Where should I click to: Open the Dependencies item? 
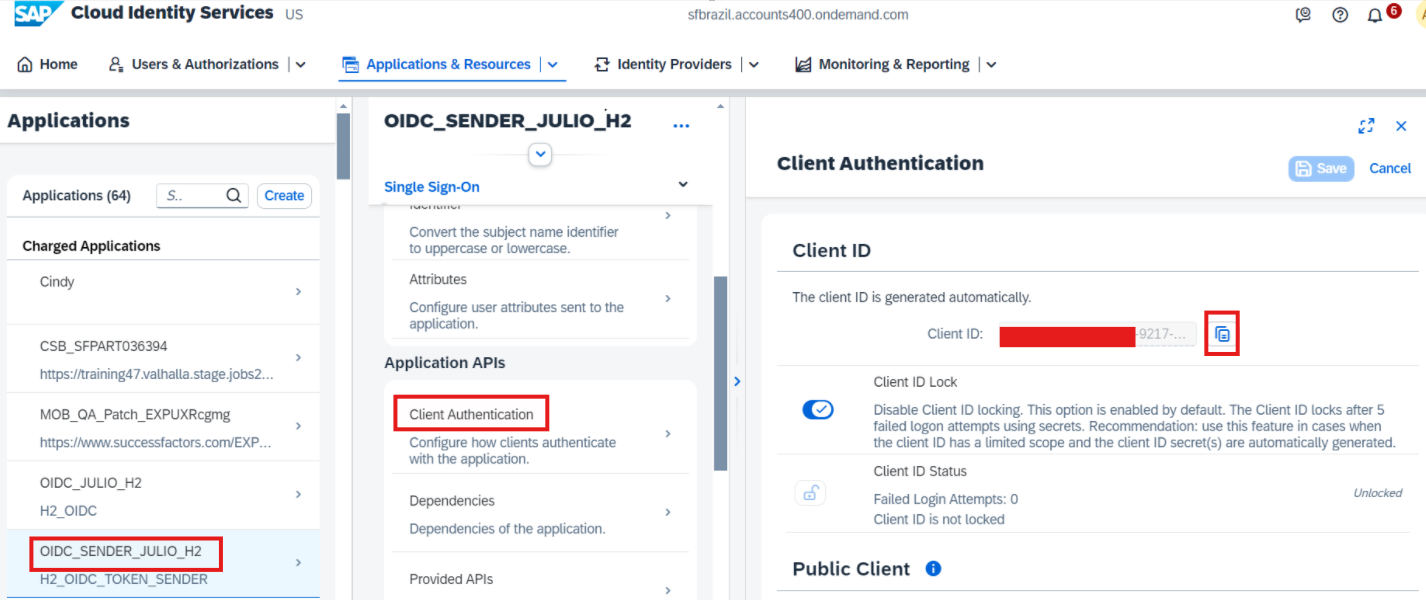(538, 513)
